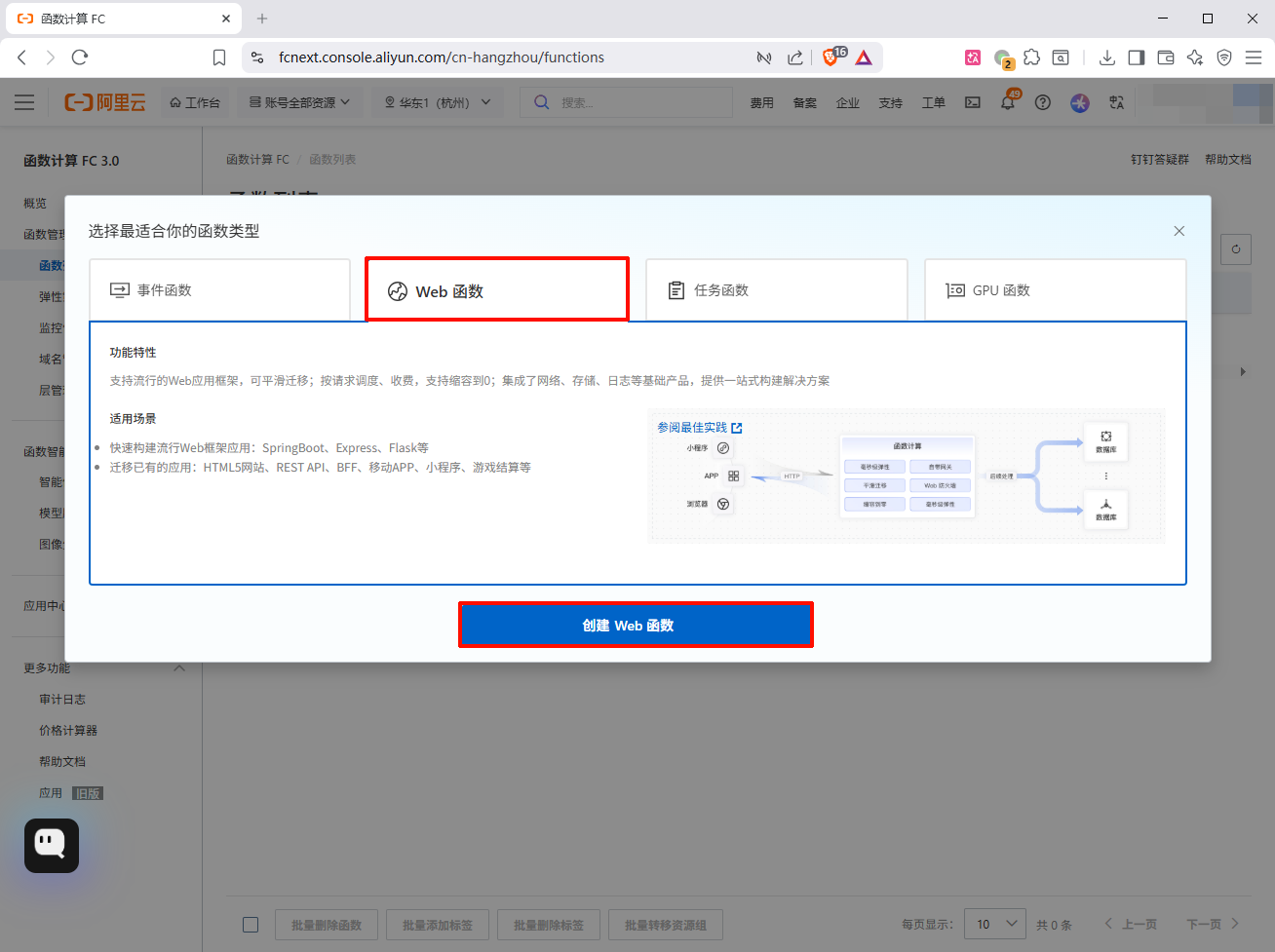This screenshot has width=1275, height=952.
Task: Tick the select-all checkbox at table bottom
Action: 251,925
